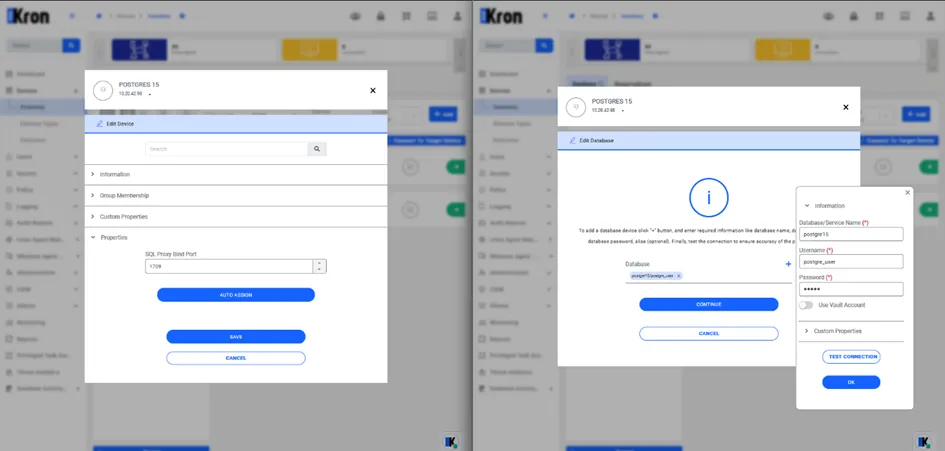Increase SQL Proxy Bind Port with the up arrow
Image resolution: width=945 pixels, height=451 pixels.
tap(319, 263)
